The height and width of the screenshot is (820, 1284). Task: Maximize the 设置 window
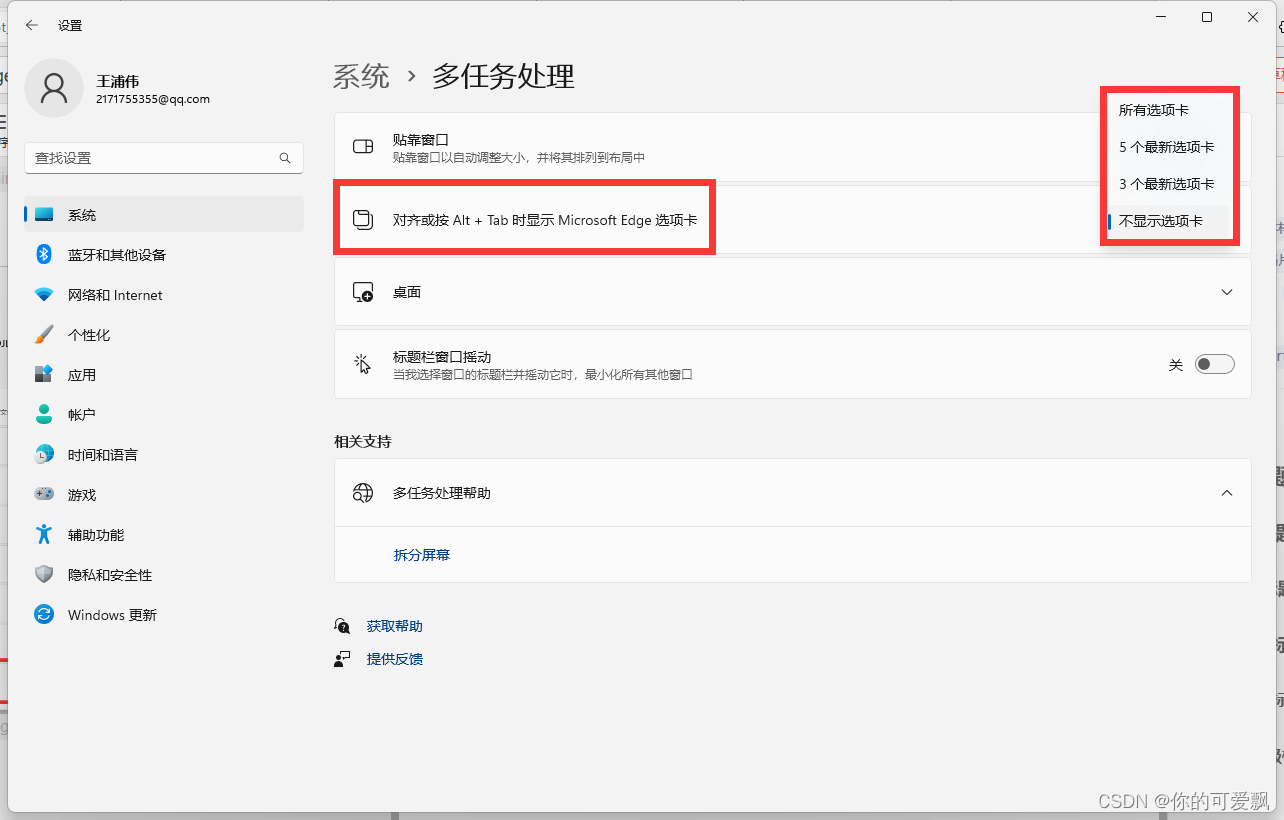pyautogui.click(x=1207, y=17)
